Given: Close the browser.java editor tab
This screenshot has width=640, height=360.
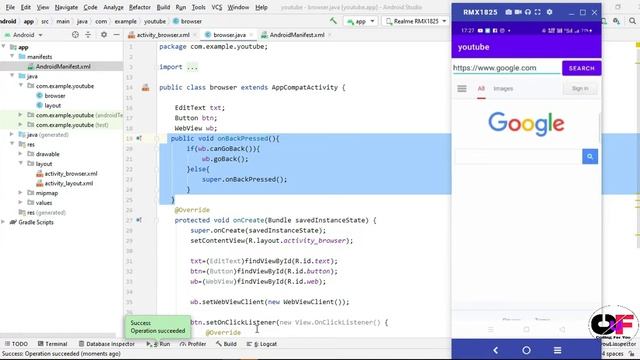Looking at the screenshot, I should click(251, 35).
